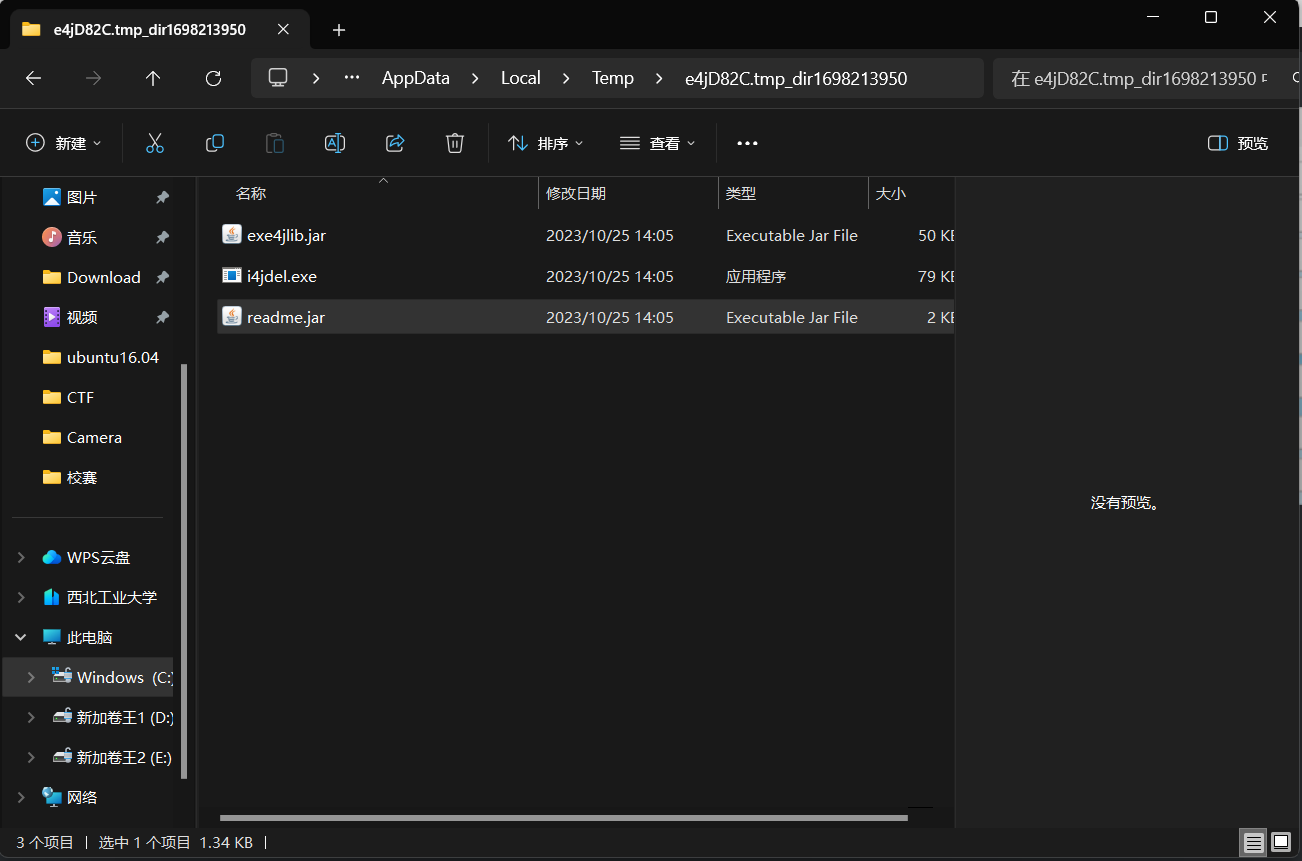Click the Share icon in toolbar
1302x861 pixels.
[x=395, y=143]
